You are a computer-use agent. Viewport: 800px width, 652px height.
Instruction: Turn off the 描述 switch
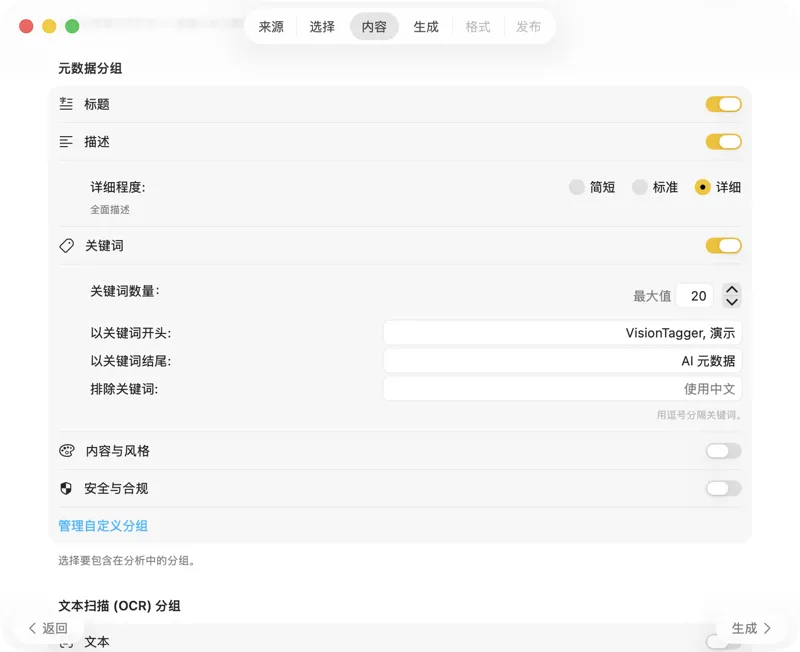pyautogui.click(x=723, y=141)
